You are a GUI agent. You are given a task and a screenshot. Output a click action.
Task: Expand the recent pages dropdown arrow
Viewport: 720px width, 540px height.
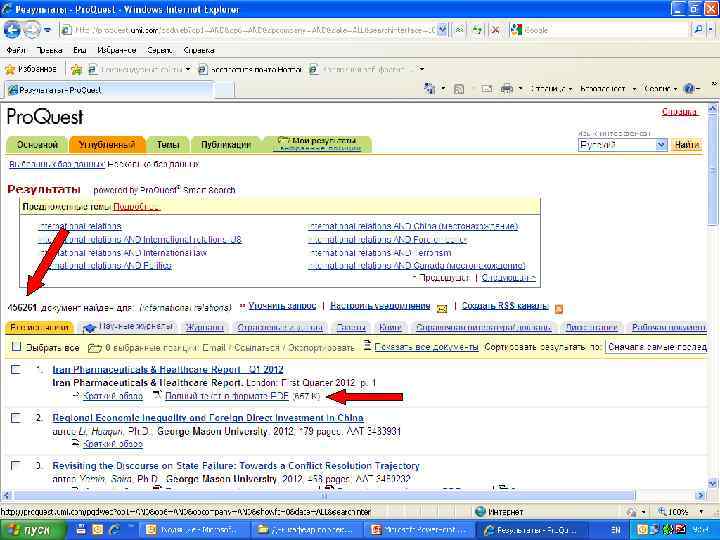[x=48, y=30]
